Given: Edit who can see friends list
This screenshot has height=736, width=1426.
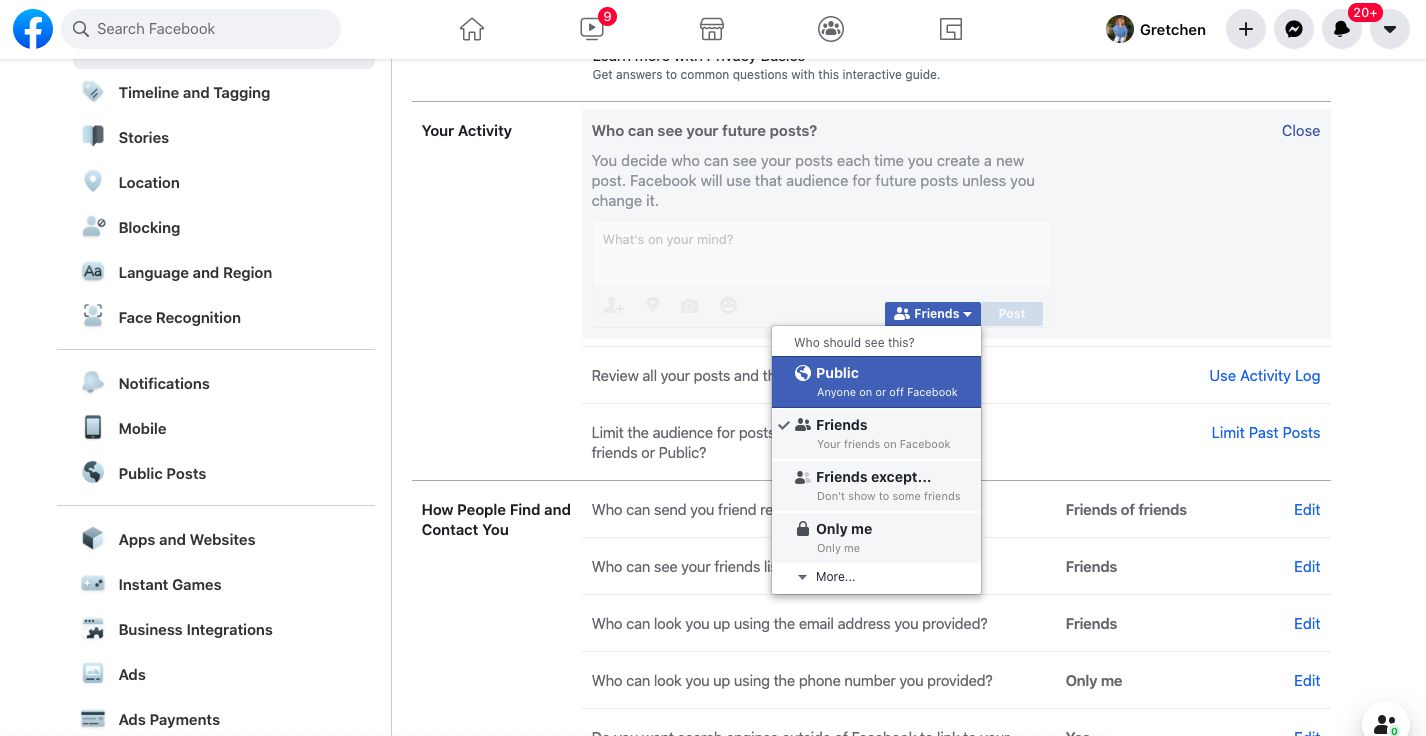Looking at the screenshot, I should [x=1306, y=567].
